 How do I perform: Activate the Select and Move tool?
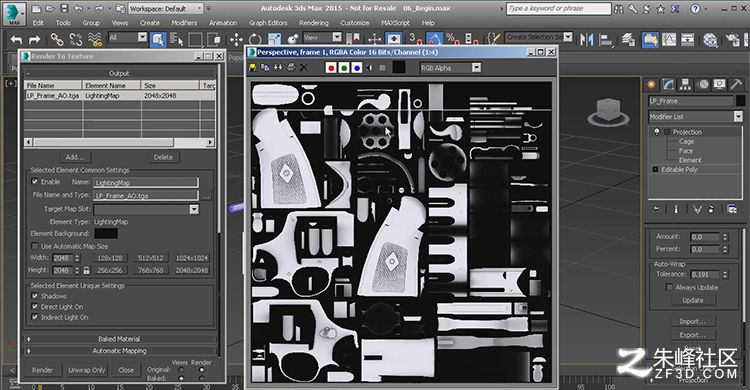[236, 39]
